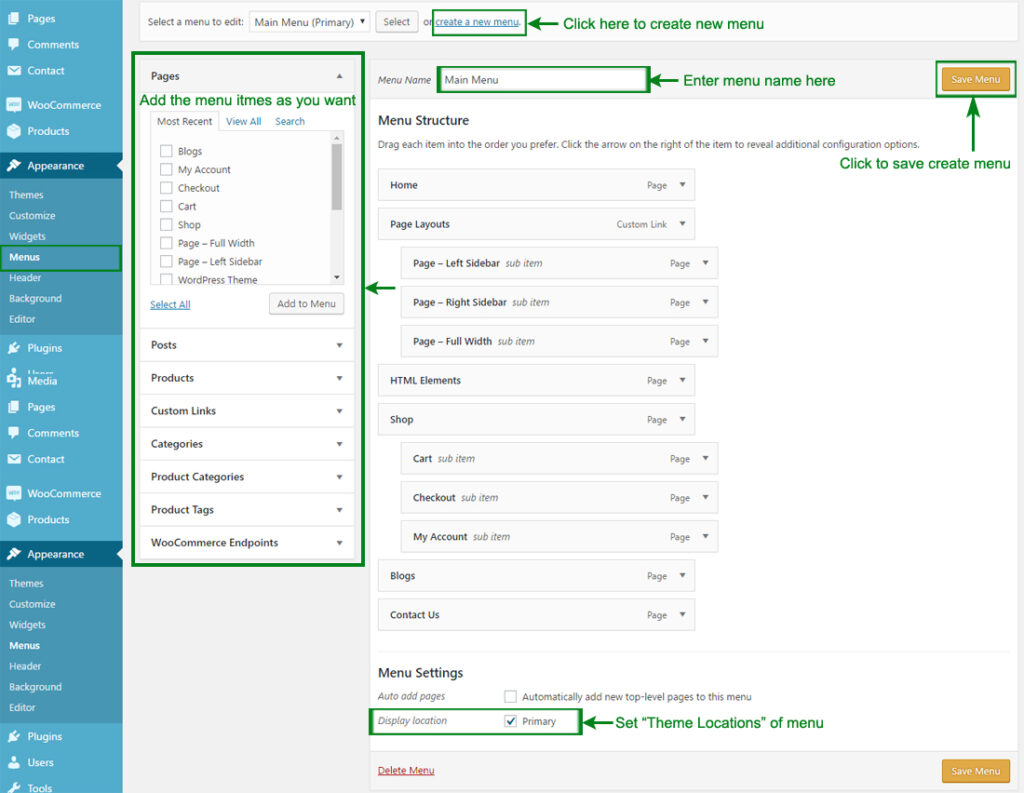
Task: Click the Contact envelope icon
Action: (14, 71)
